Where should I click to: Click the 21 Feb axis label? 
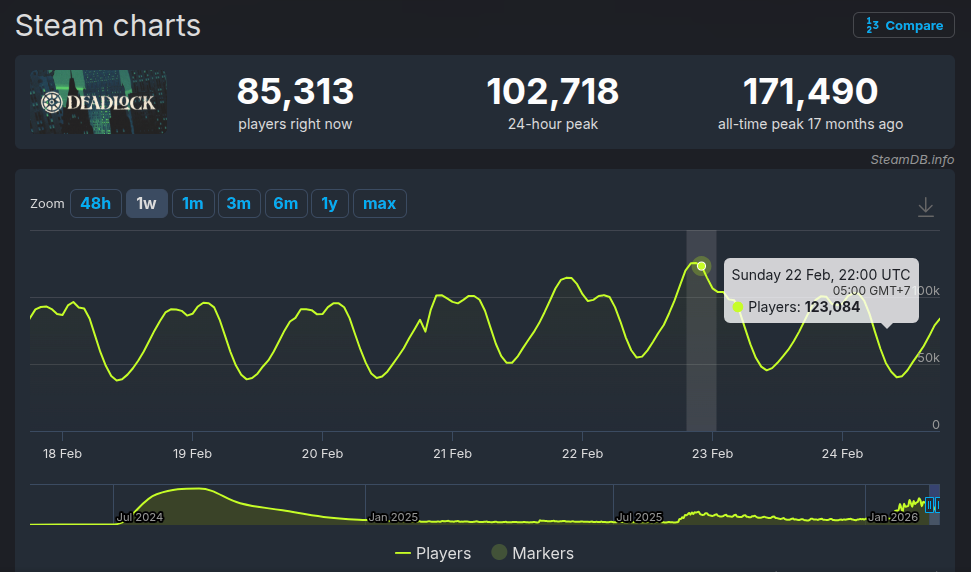pyautogui.click(x=452, y=454)
